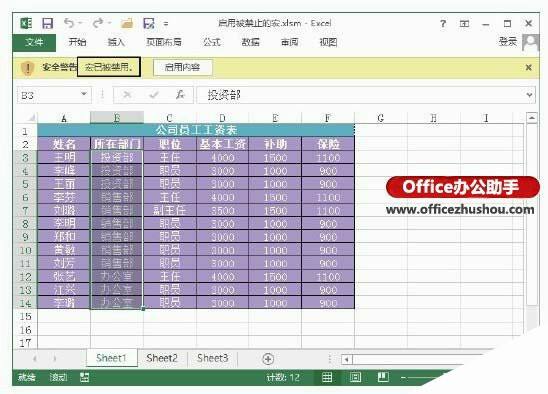Click the security warning shield icon
This screenshot has width=548, height=394.
(x=27, y=67)
